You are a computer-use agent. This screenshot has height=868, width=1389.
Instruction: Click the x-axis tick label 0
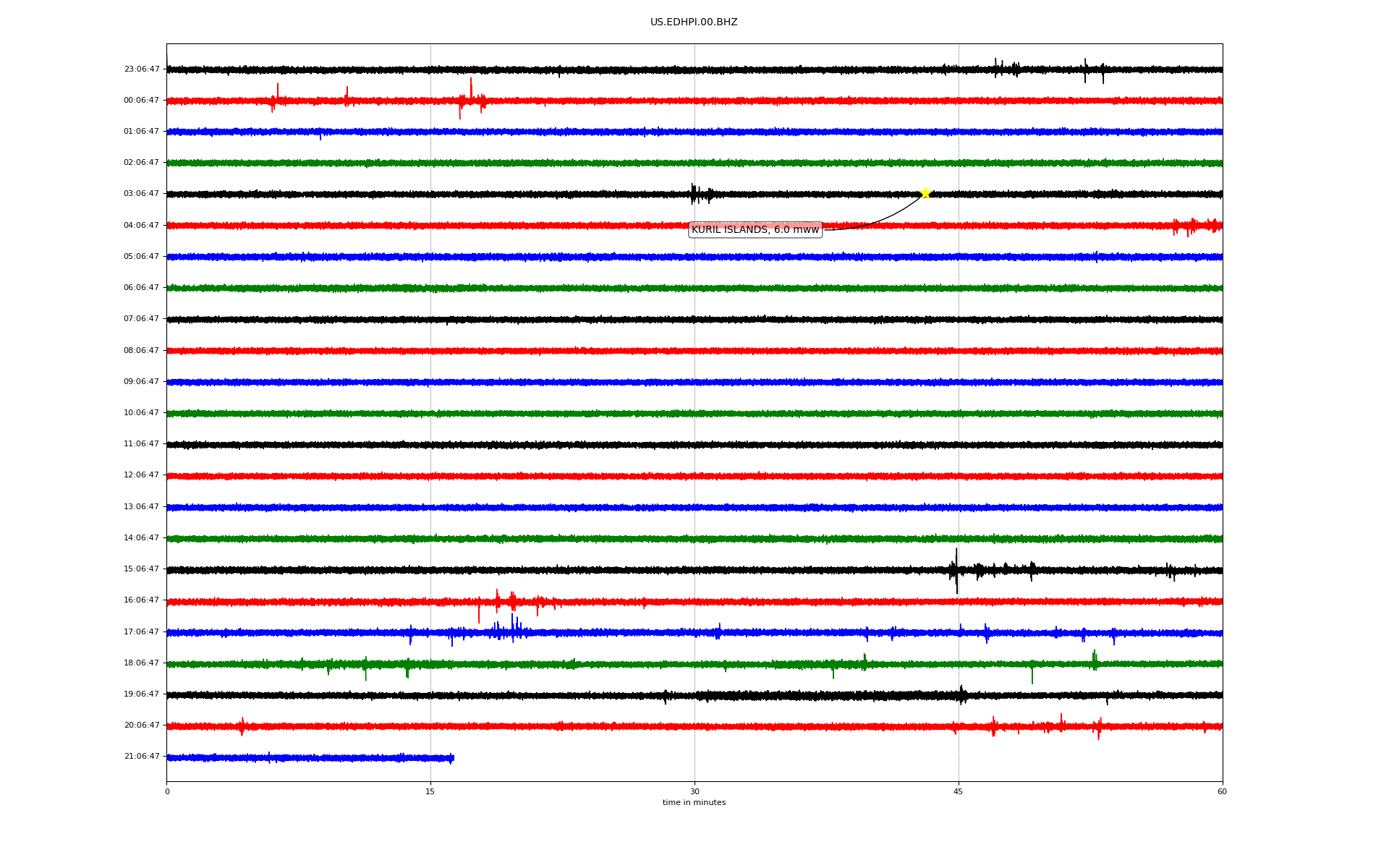click(167, 792)
